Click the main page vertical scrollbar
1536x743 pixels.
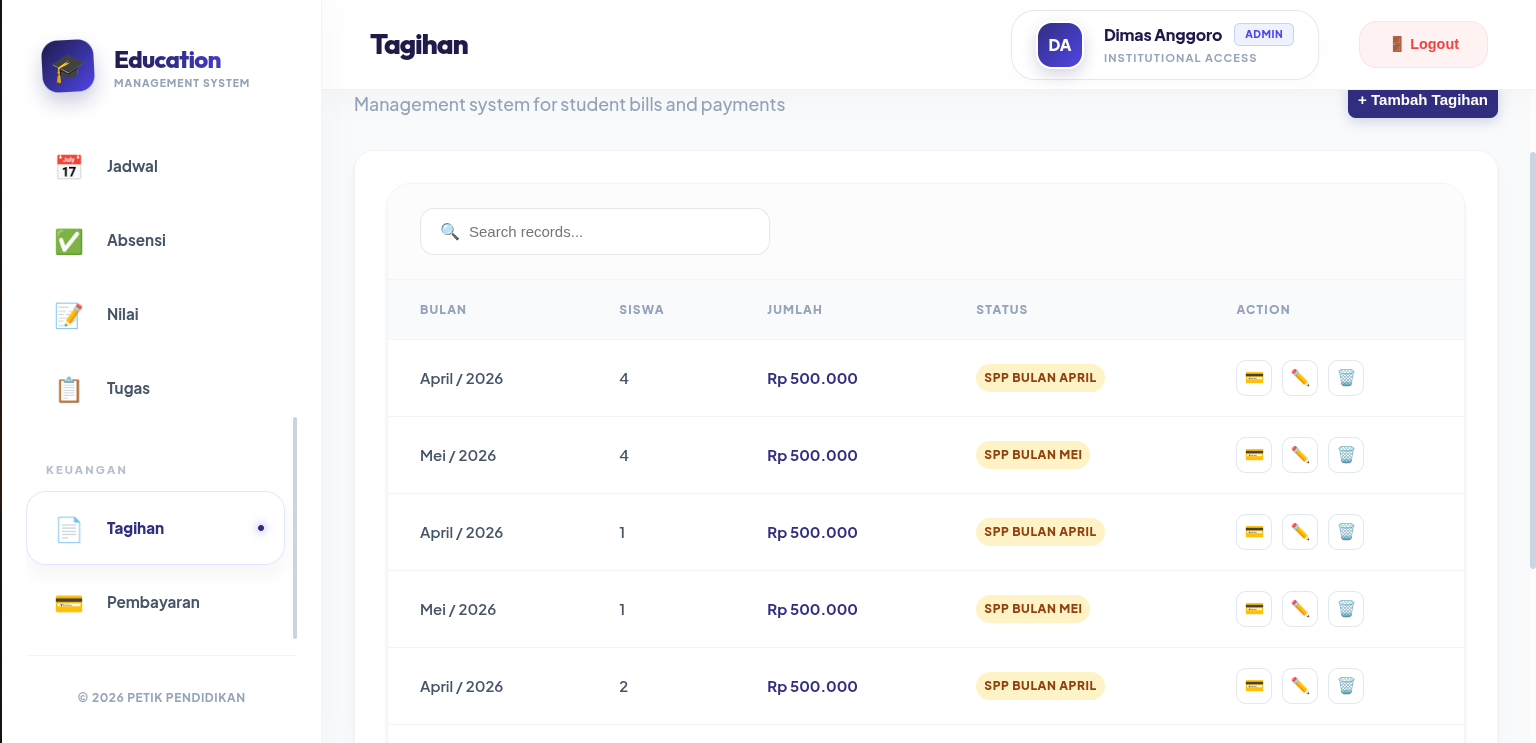1532,360
